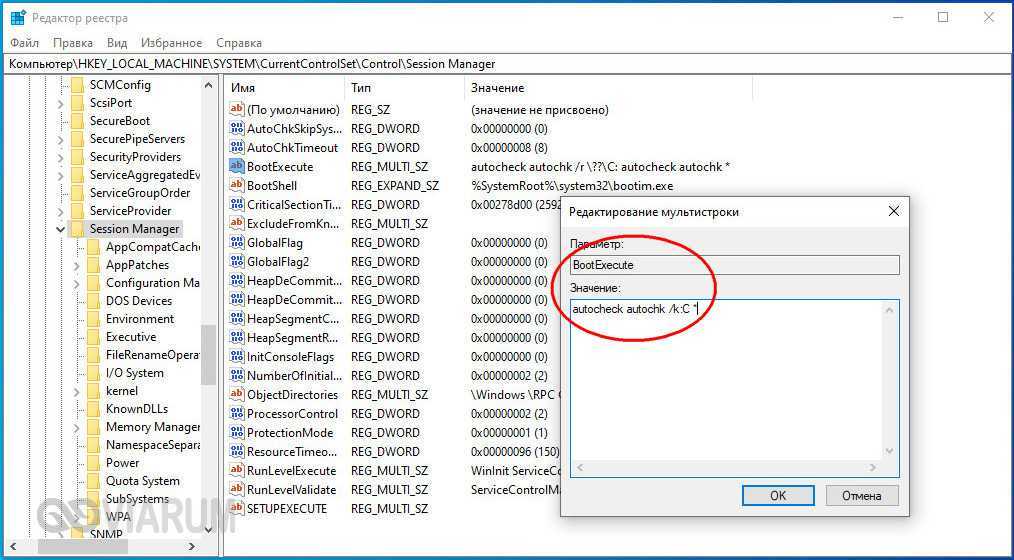Select the KnownDLLs subkey
The width and height of the screenshot is (1014, 560).
[137, 409]
